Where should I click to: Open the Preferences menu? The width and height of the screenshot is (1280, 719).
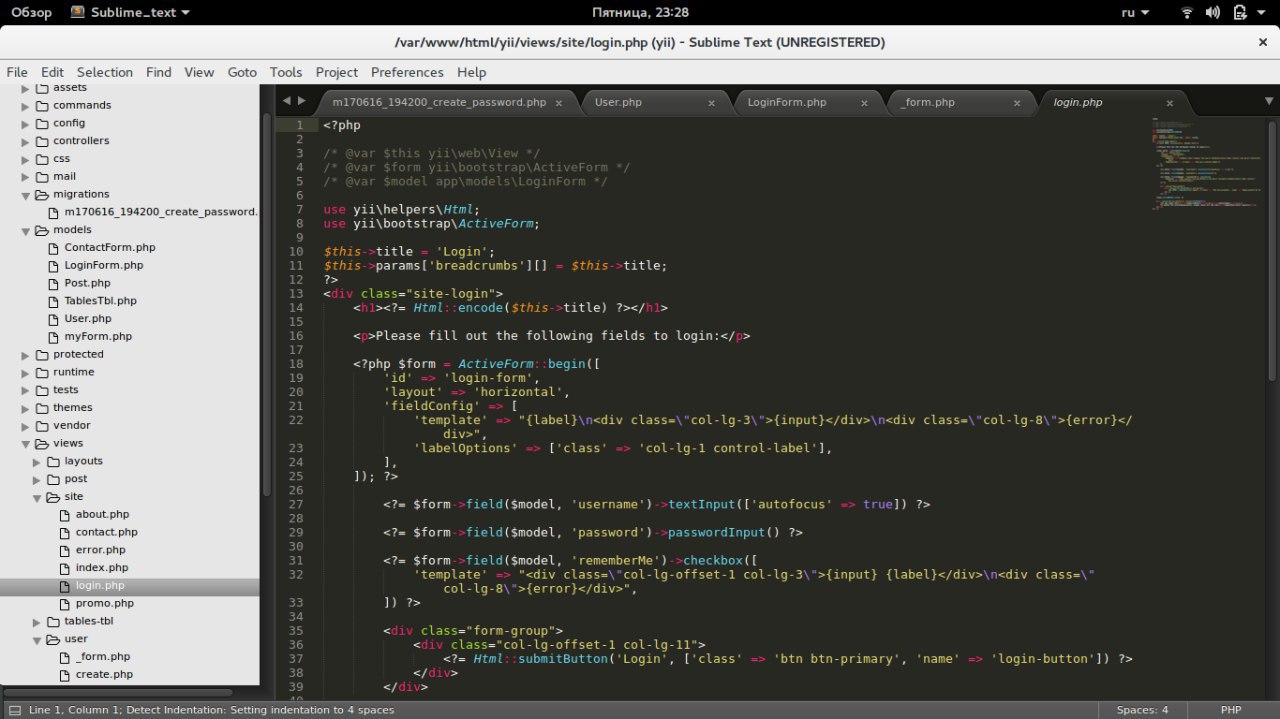406,72
